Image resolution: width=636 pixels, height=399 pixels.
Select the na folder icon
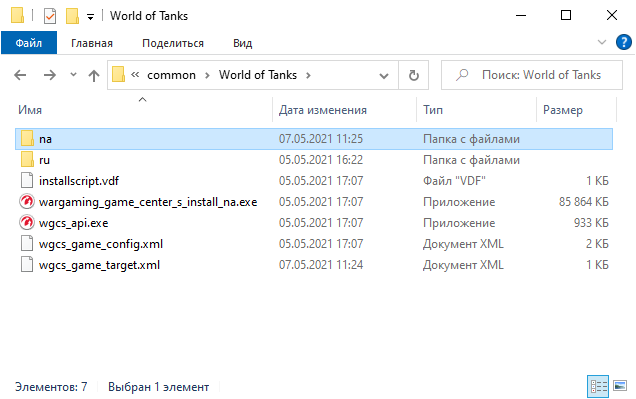[x=27, y=139]
